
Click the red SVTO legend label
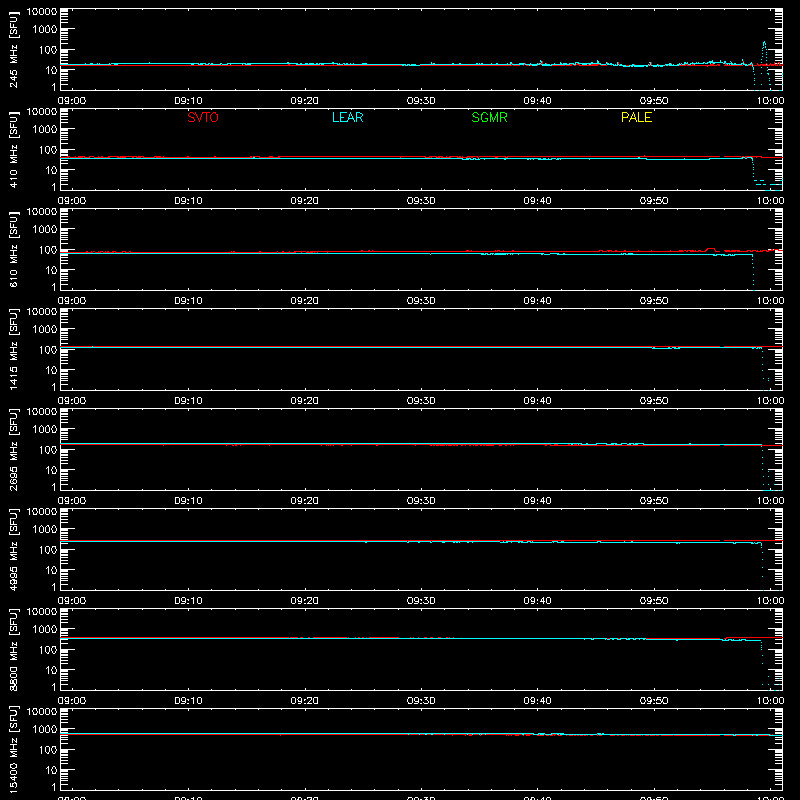[203, 117]
